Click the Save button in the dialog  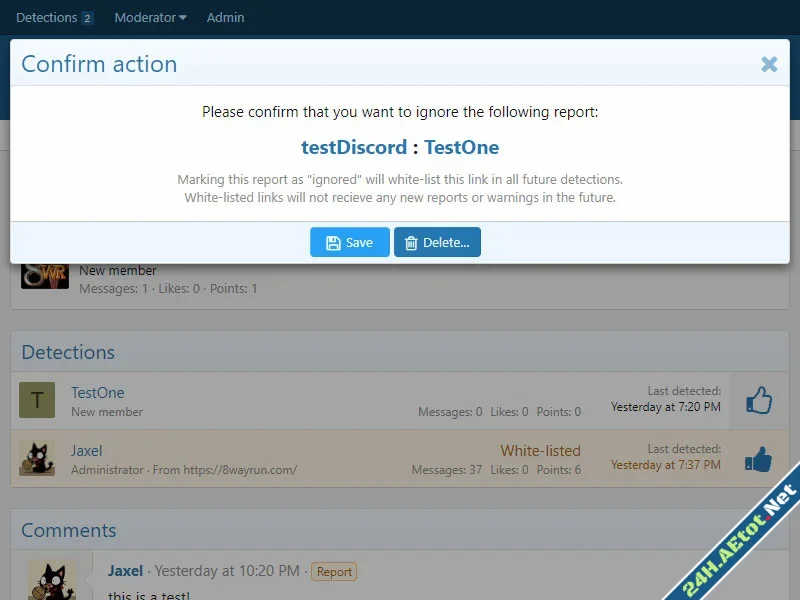pos(349,242)
